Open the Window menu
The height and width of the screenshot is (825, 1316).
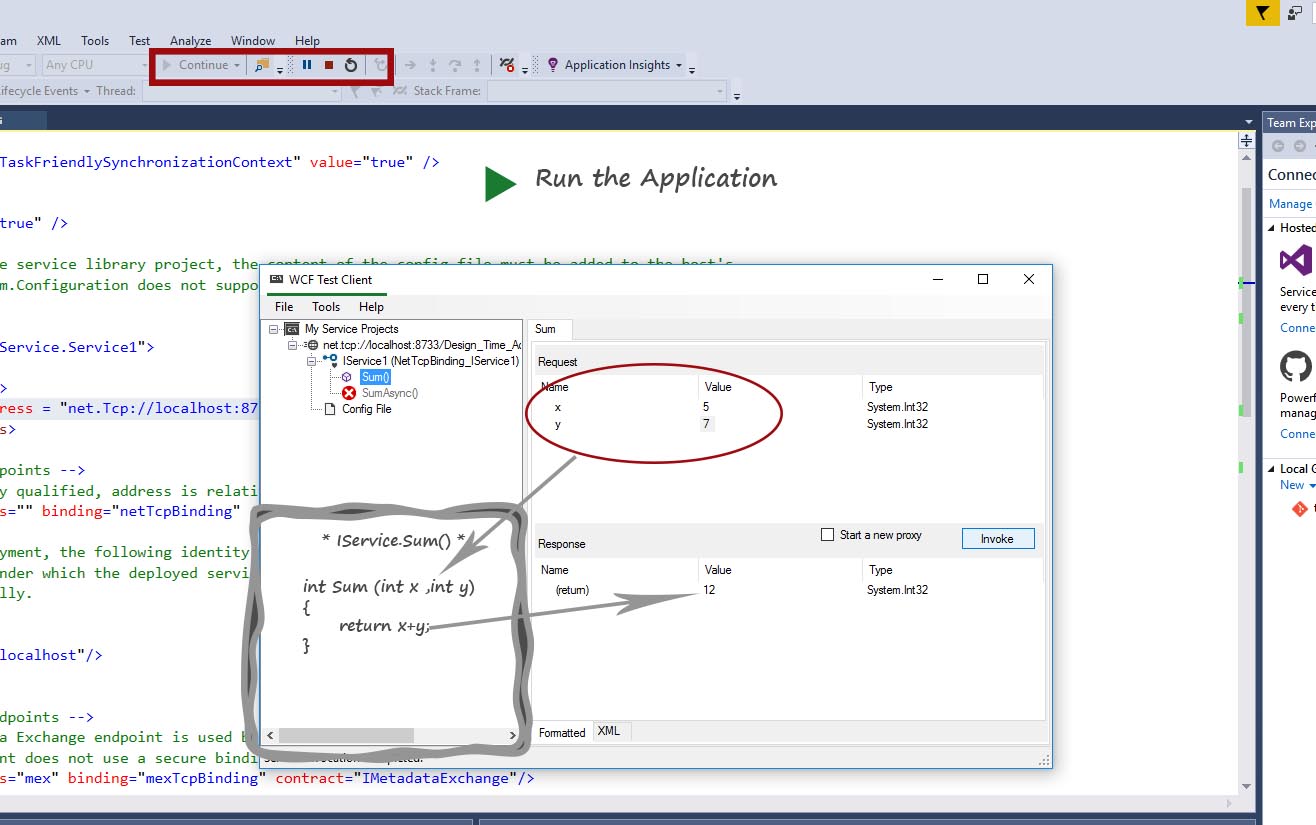pos(253,41)
